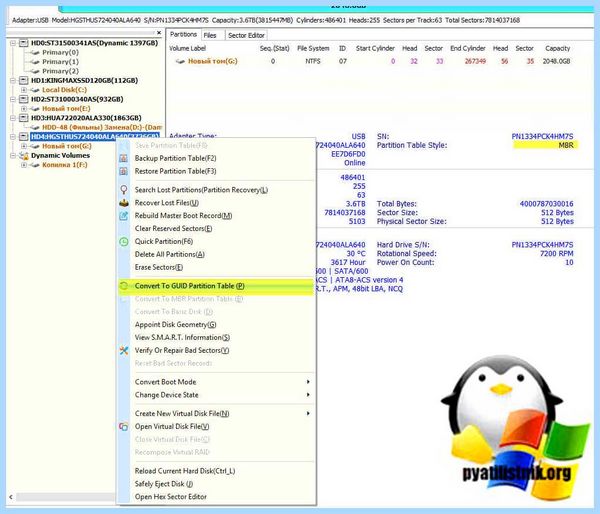Collapse the HD3 HUA722020ALA330 tree node
This screenshot has height=514, width=600.
coord(13,118)
